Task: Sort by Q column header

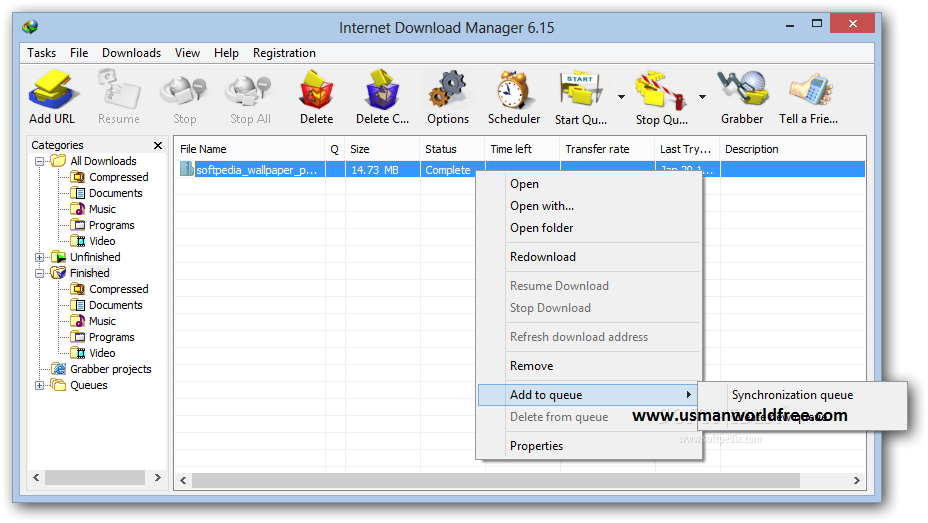Action: [x=335, y=149]
